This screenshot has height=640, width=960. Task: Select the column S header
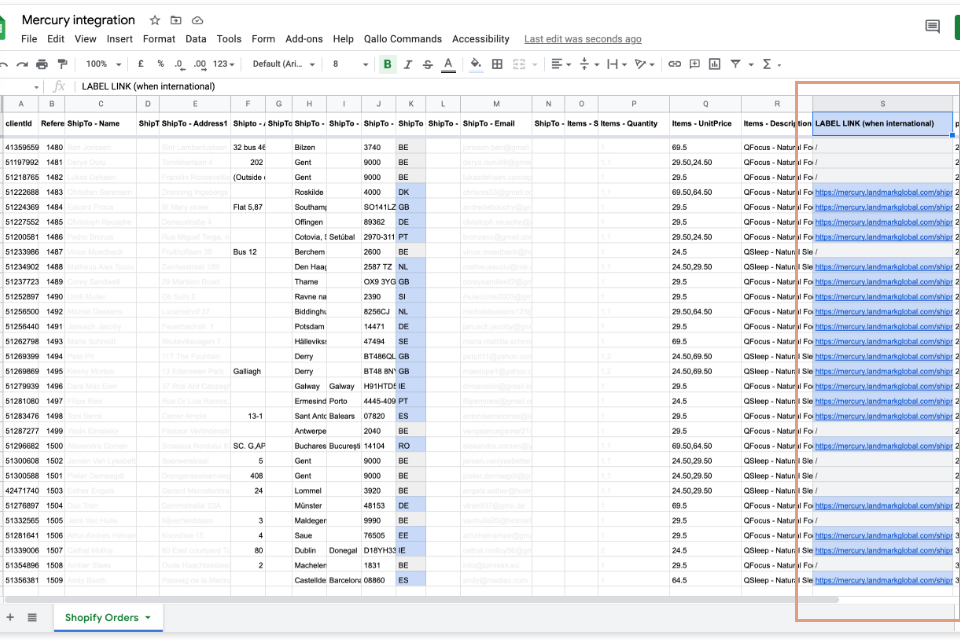[882, 104]
